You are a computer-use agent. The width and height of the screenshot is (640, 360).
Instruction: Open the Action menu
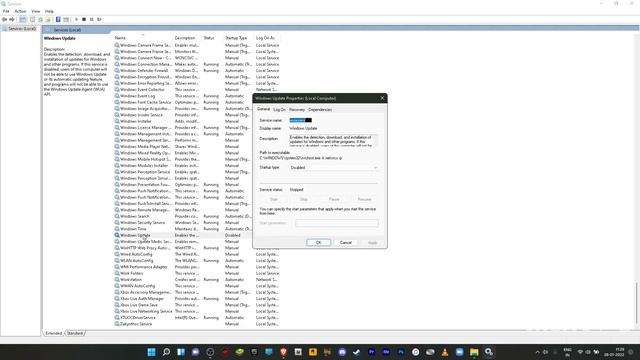pos(20,11)
